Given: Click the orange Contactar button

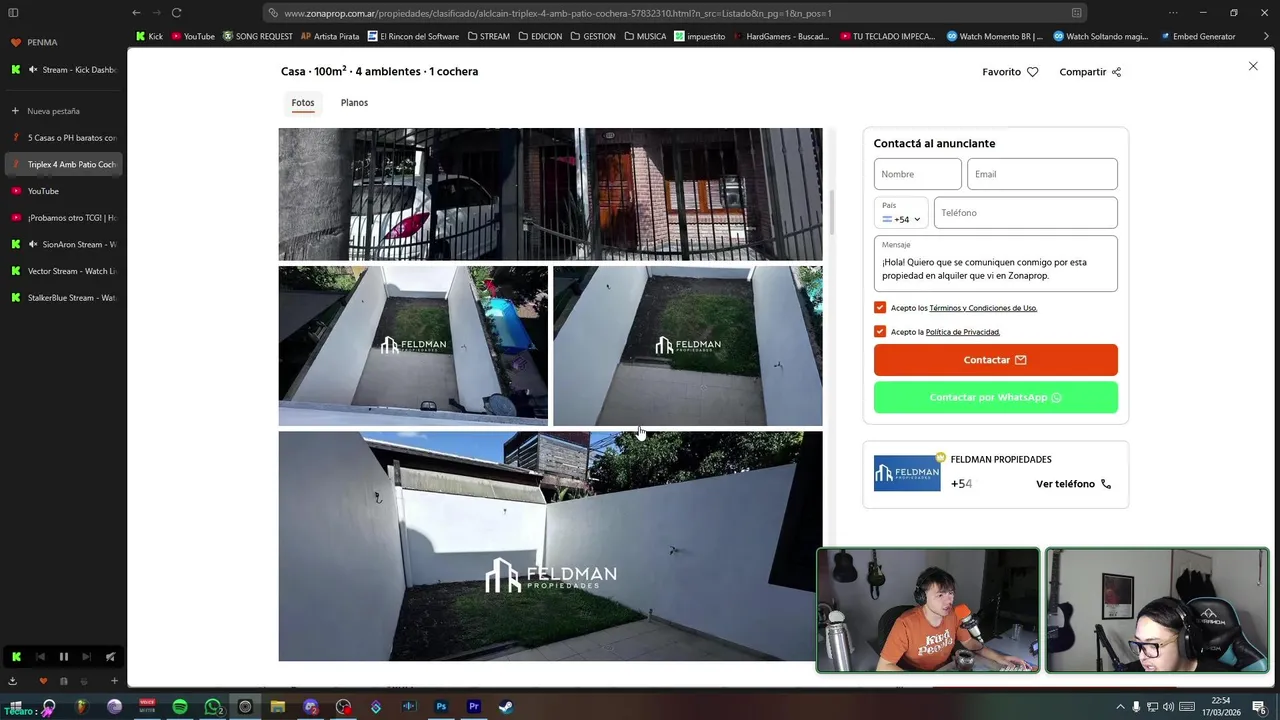Looking at the screenshot, I should [996, 360].
